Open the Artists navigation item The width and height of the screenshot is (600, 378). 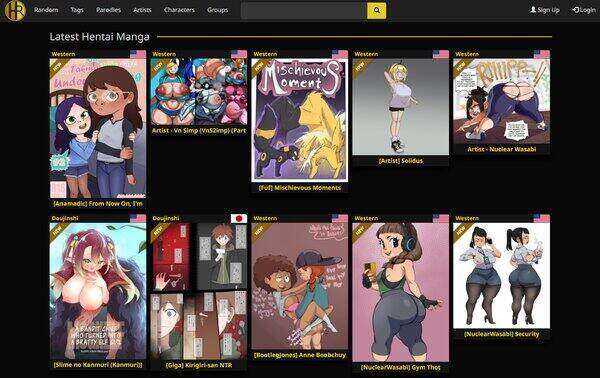(142, 10)
